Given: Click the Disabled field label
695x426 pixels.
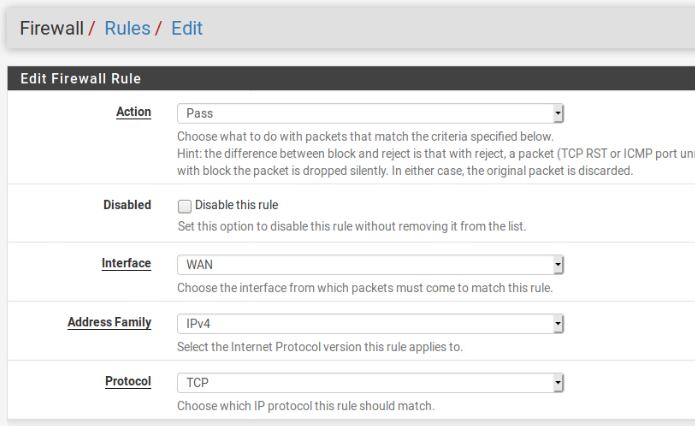Looking at the screenshot, I should click(x=127, y=205).
